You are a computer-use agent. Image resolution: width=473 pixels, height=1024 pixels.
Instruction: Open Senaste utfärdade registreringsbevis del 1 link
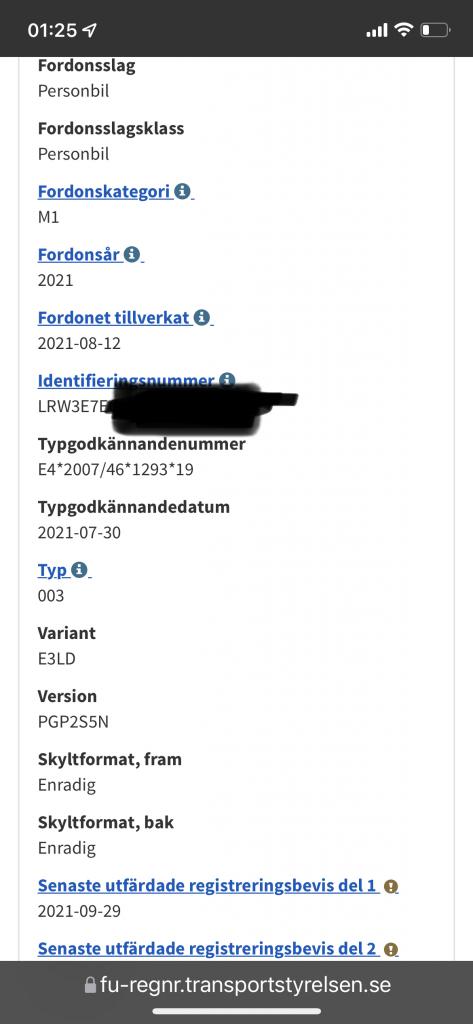(x=208, y=886)
